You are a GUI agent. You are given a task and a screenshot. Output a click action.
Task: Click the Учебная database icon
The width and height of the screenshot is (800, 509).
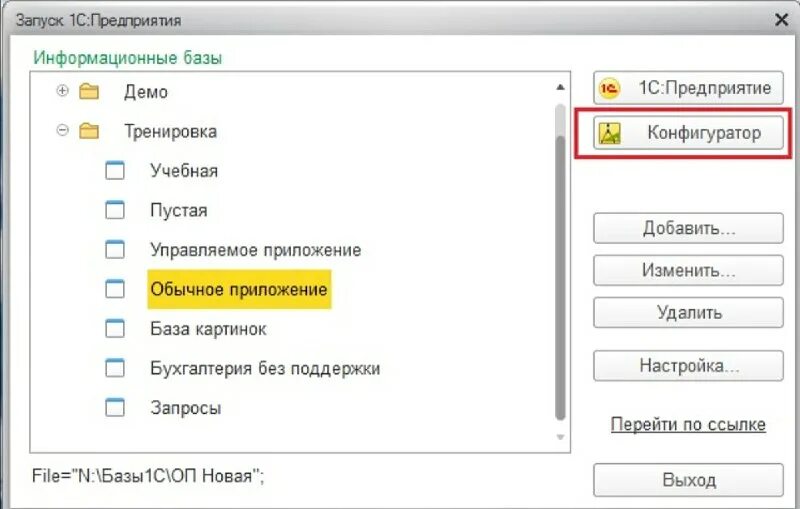115,170
